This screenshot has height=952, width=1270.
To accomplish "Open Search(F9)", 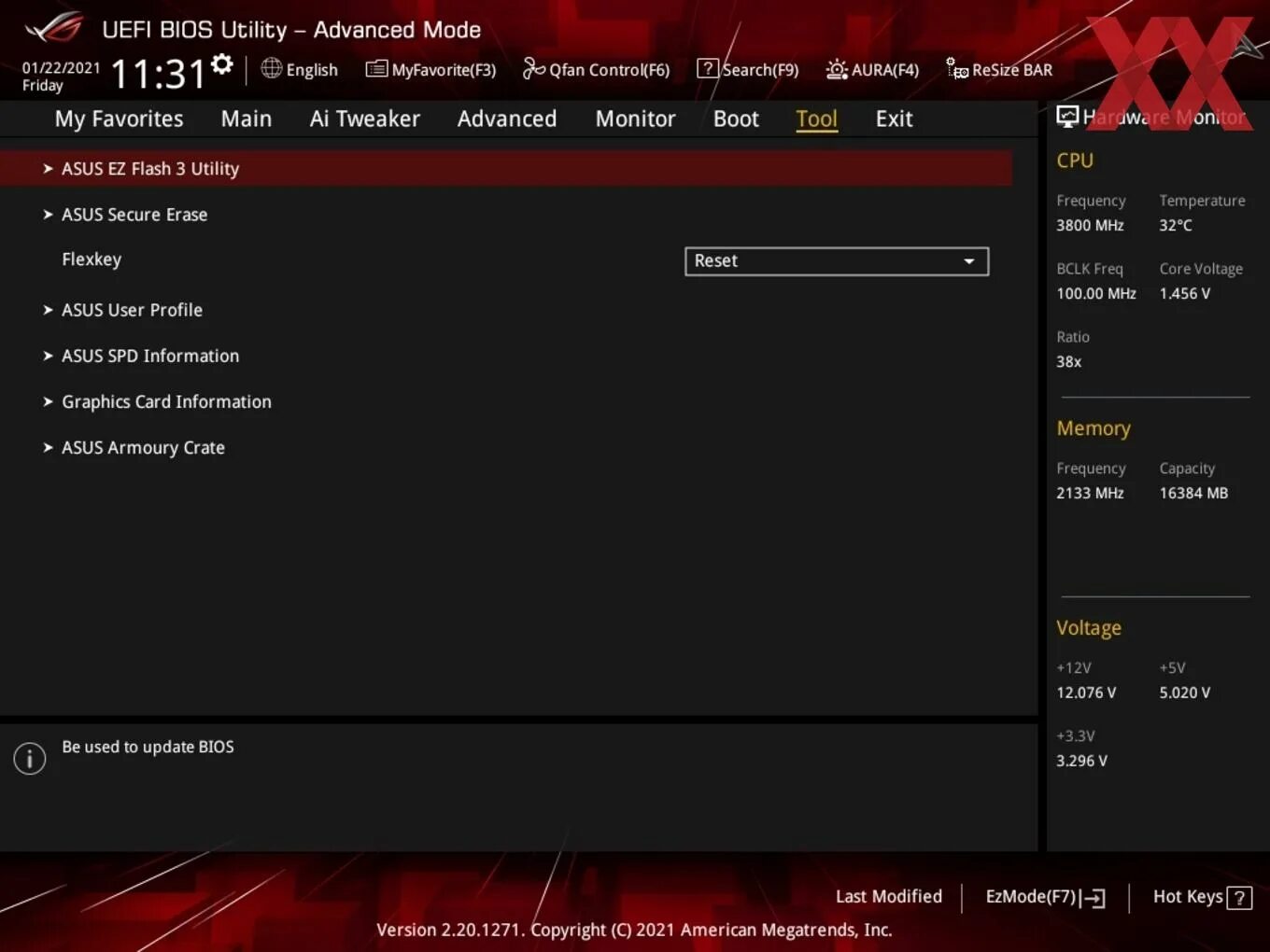I will click(x=748, y=69).
